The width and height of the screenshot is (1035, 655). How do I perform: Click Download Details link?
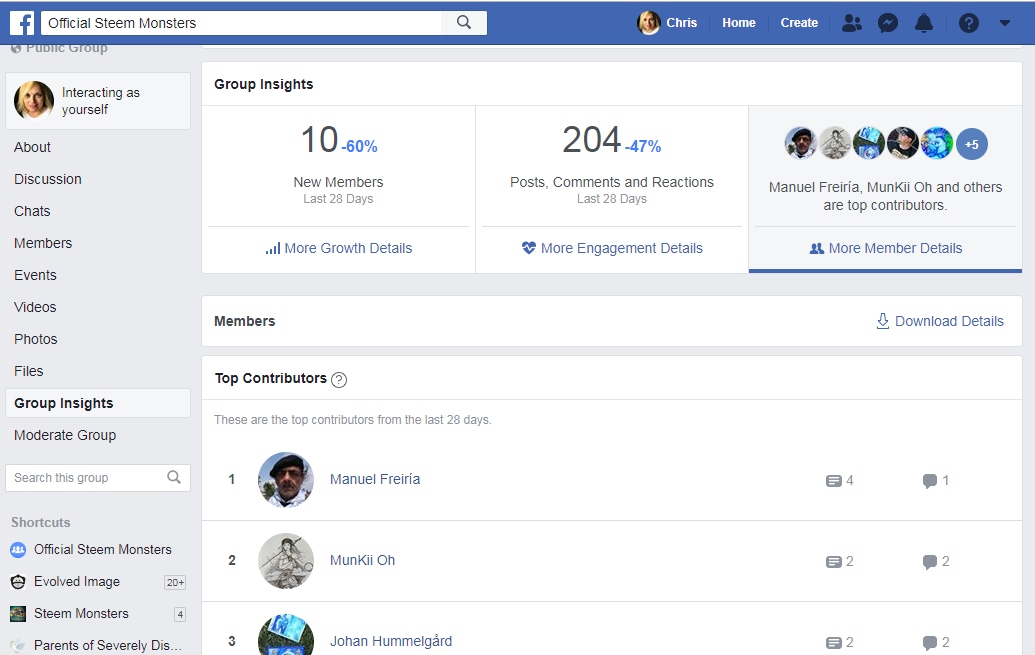tap(940, 322)
